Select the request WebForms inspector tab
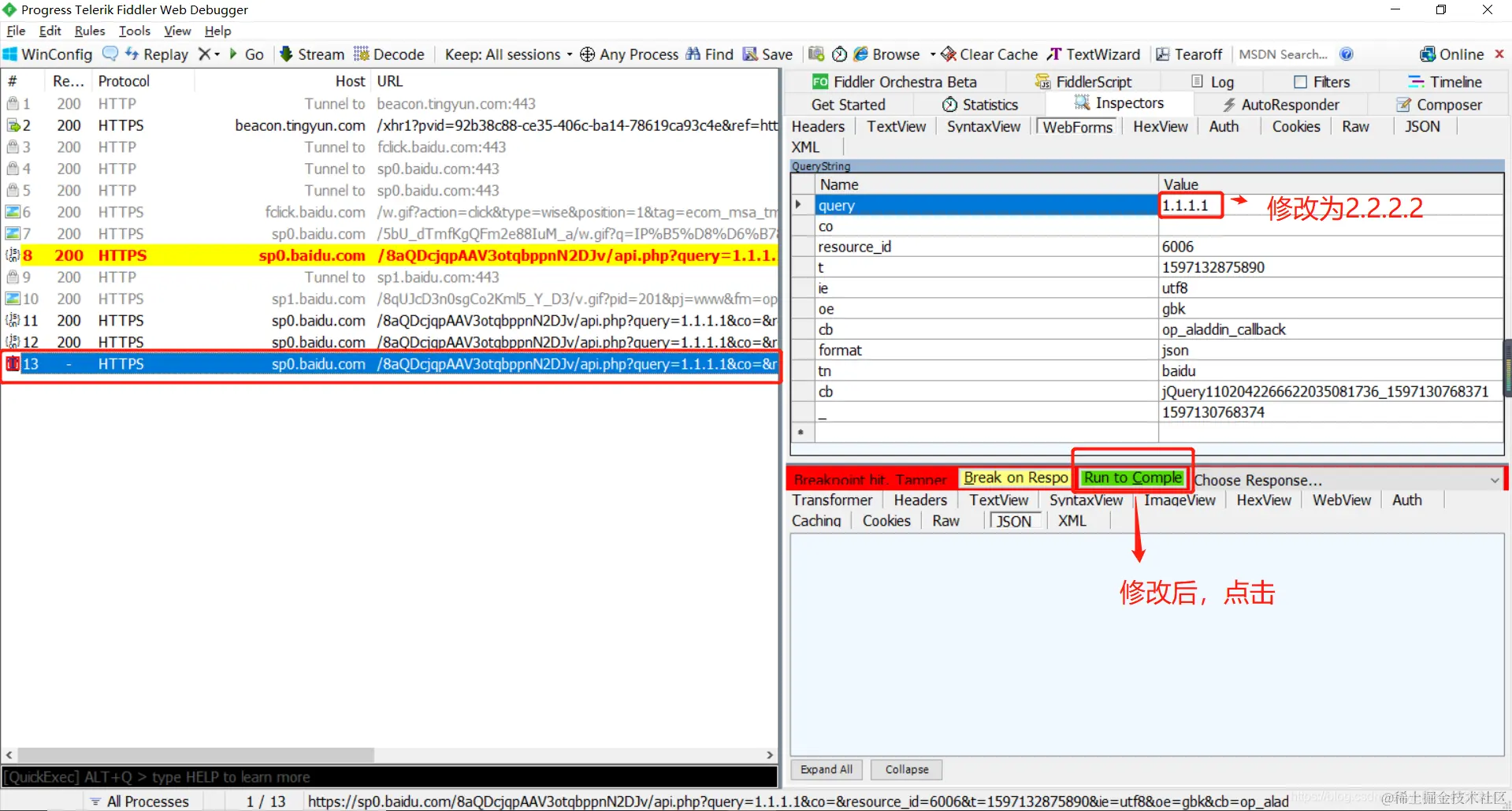The image size is (1512, 811). click(1077, 127)
